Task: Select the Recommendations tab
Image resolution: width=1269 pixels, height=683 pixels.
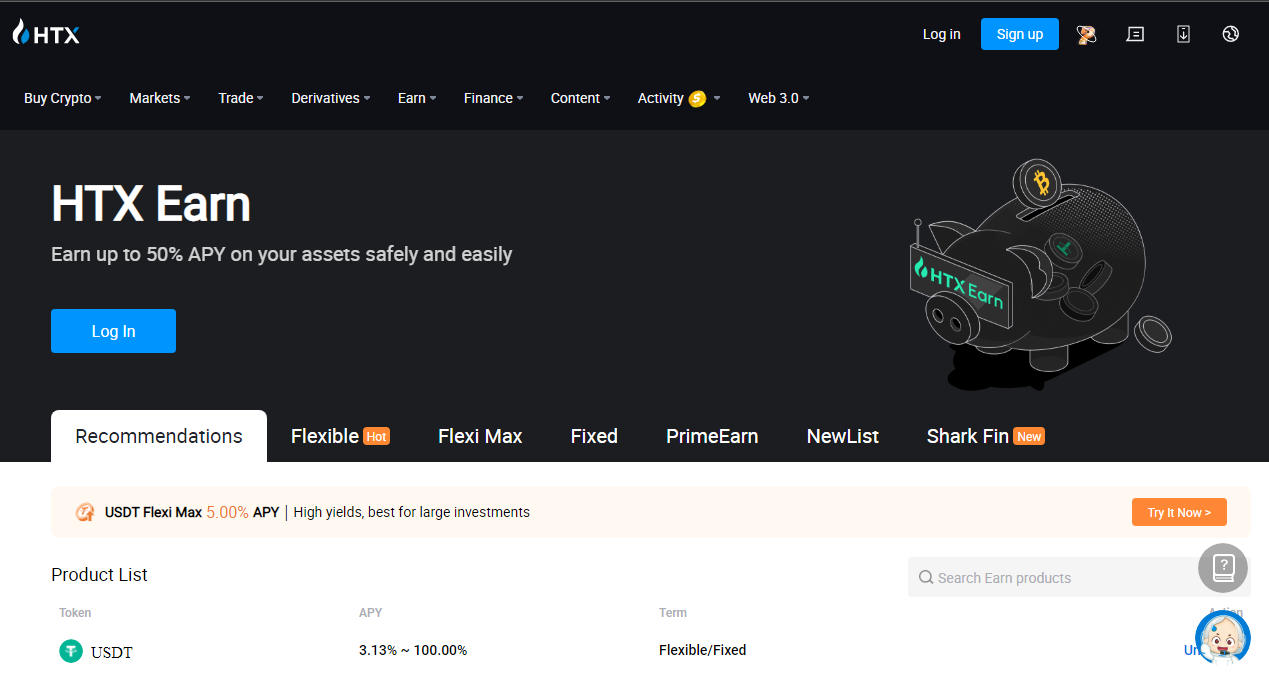Action: (x=159, y=436)
